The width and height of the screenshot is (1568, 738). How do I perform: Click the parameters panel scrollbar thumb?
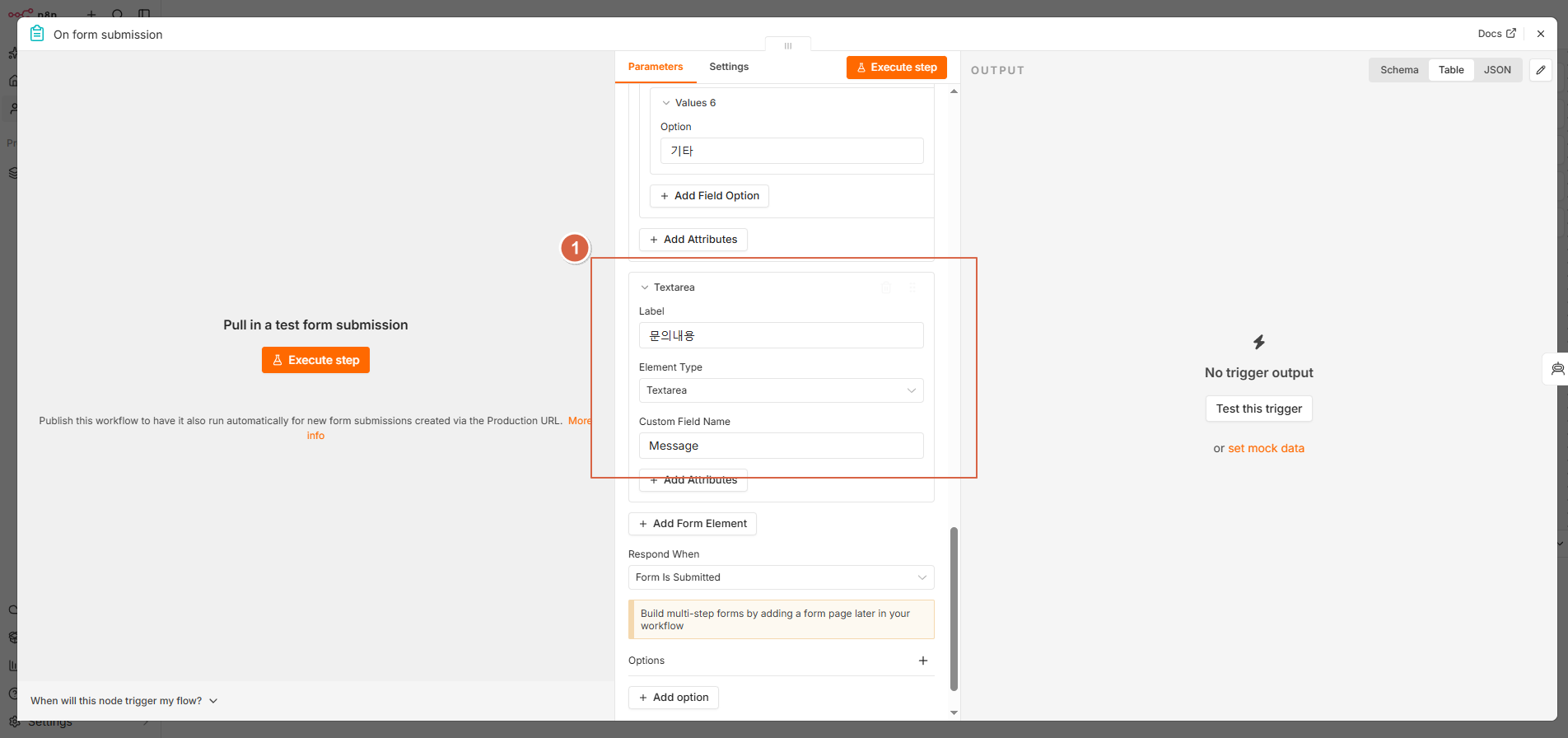pos(954,609)
